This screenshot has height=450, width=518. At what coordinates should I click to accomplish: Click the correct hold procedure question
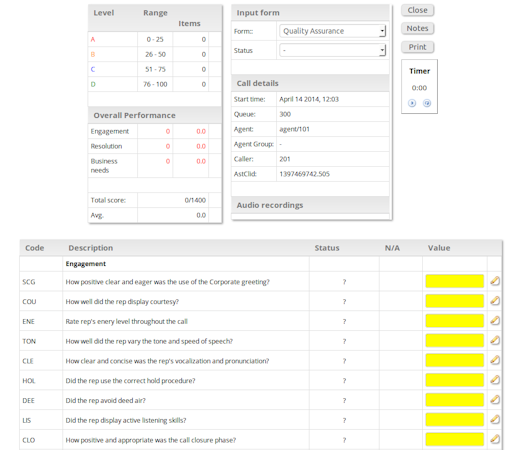click(x=130, y=381)
